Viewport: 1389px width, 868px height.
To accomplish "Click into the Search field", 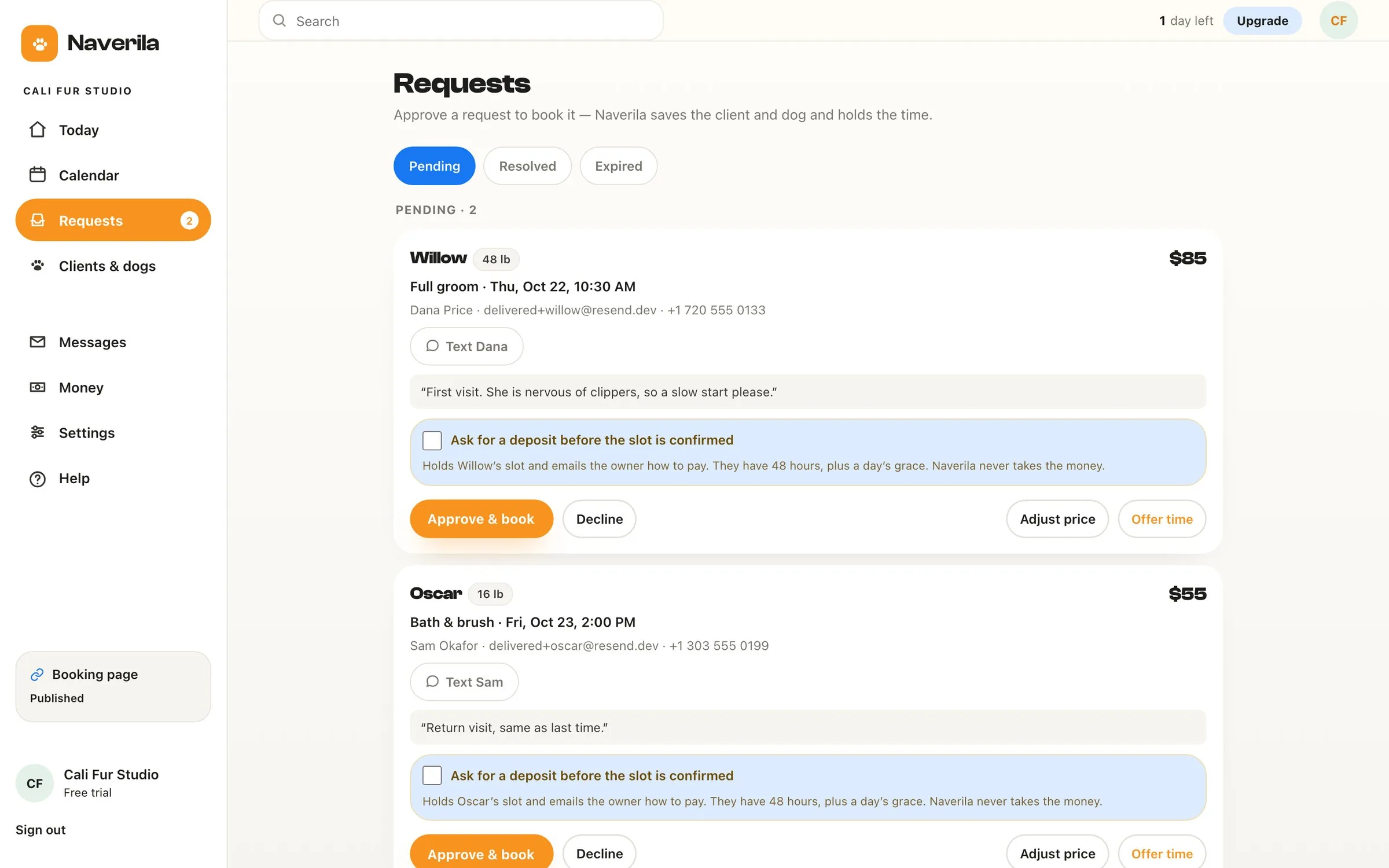I will pyautogui.click(x=461, y=21).
